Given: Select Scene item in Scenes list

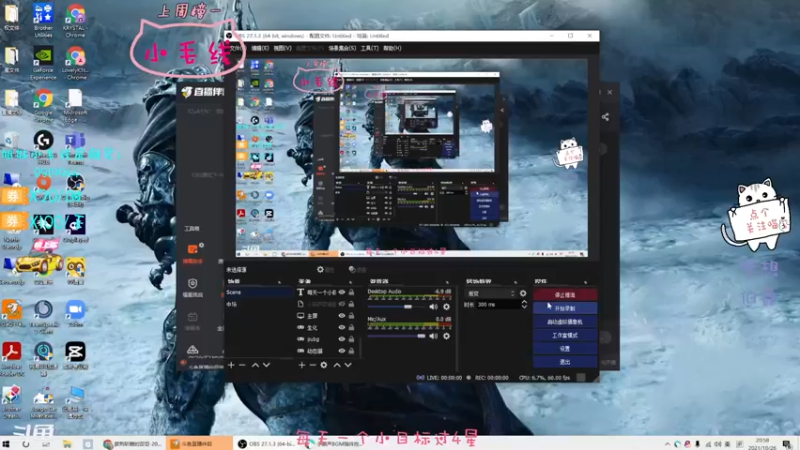Looking at the screenshot, I should point(259,292).
